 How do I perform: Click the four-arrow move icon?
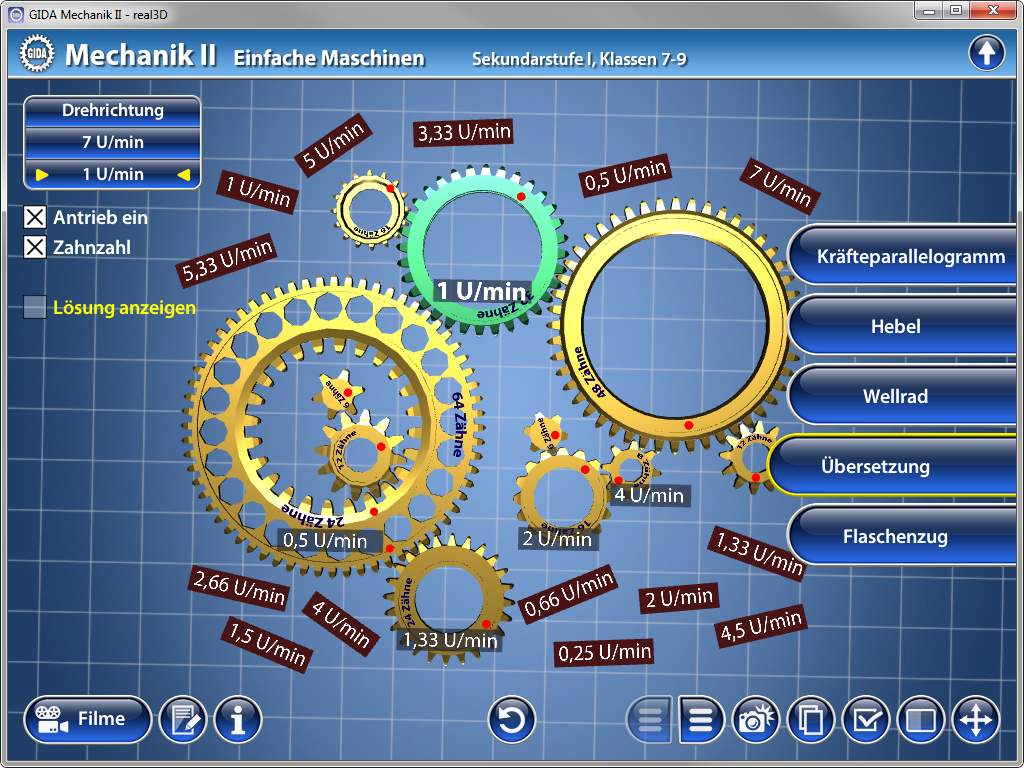coord(975,719)
